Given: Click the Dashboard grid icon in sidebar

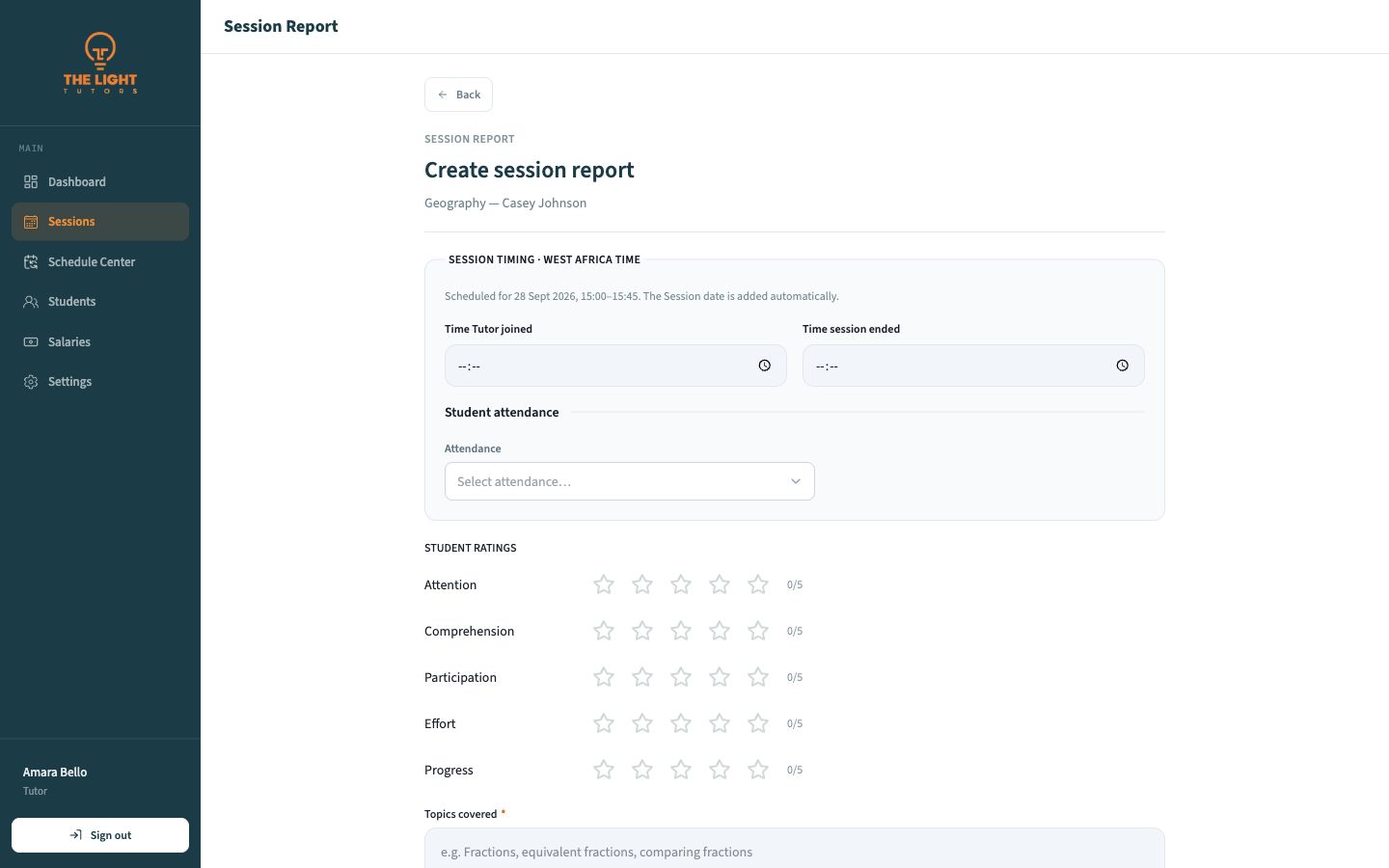Looking at the screenshot, I should (31, 181).
